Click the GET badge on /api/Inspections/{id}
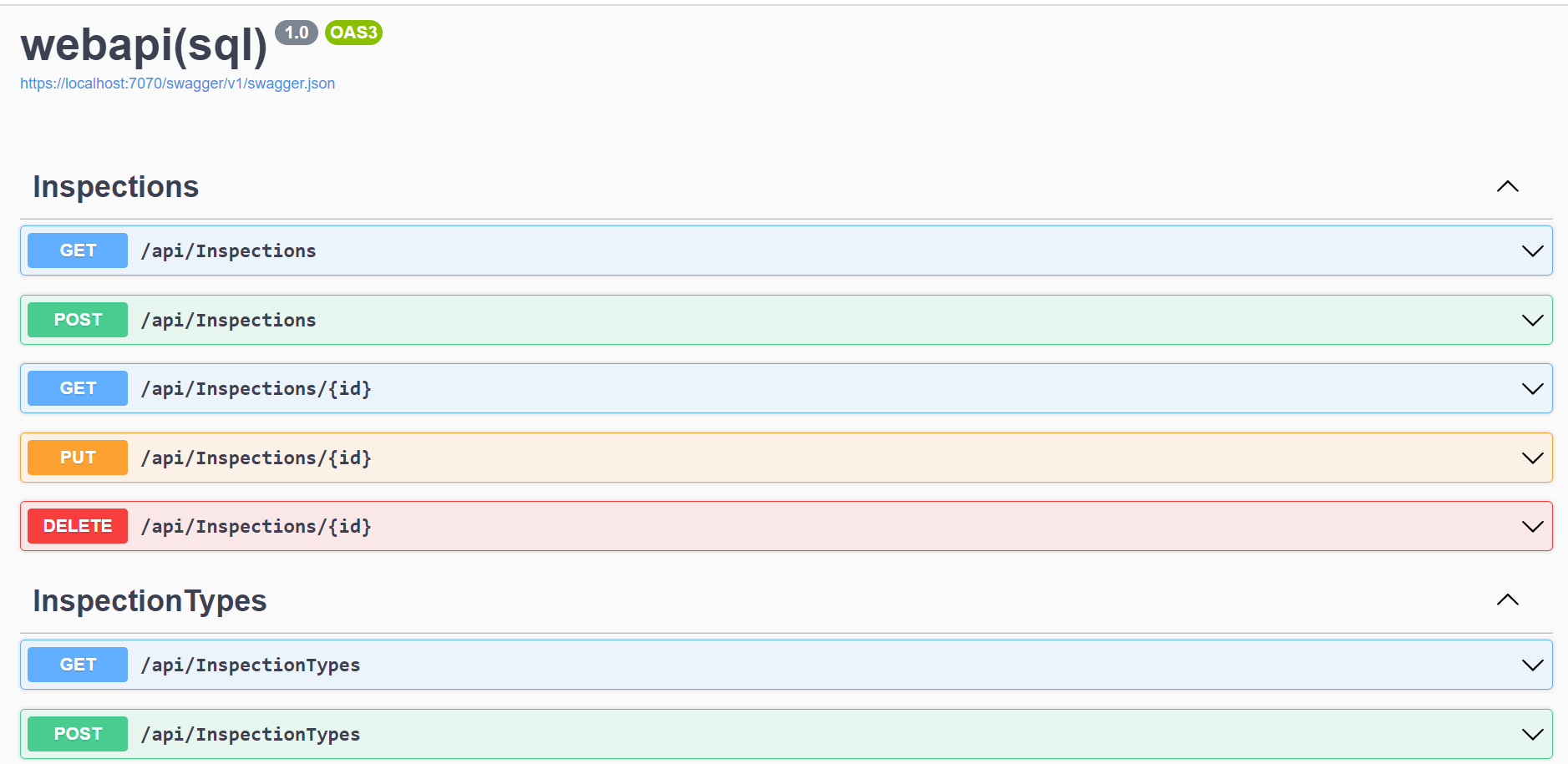The image size is (1568, 764). pos(77,388)
